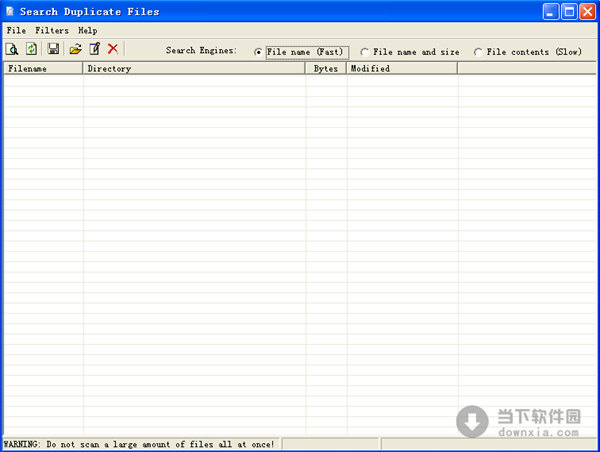The image size is (600, 452).
Task: Close the Search Duplicate Files window
Action: click(x=587, y=12)
